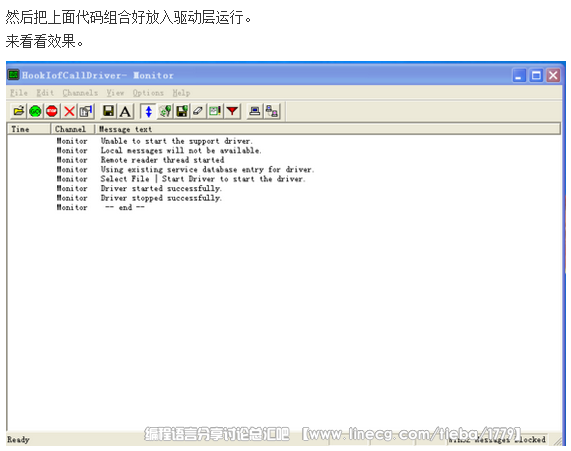Click the single computer toolbar icon

point(255,111)
